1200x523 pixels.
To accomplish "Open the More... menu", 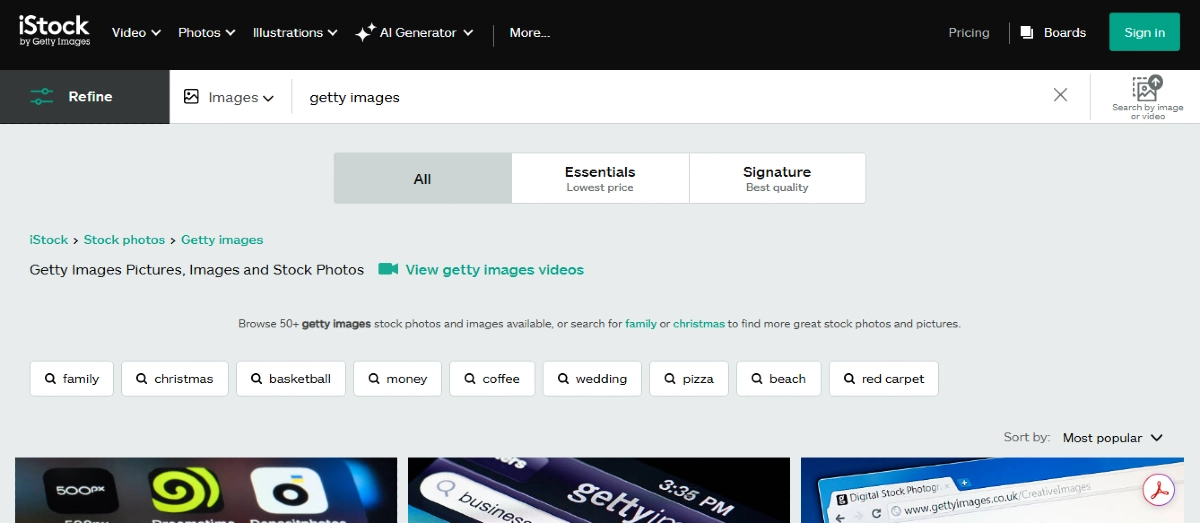I will point(529,32).
